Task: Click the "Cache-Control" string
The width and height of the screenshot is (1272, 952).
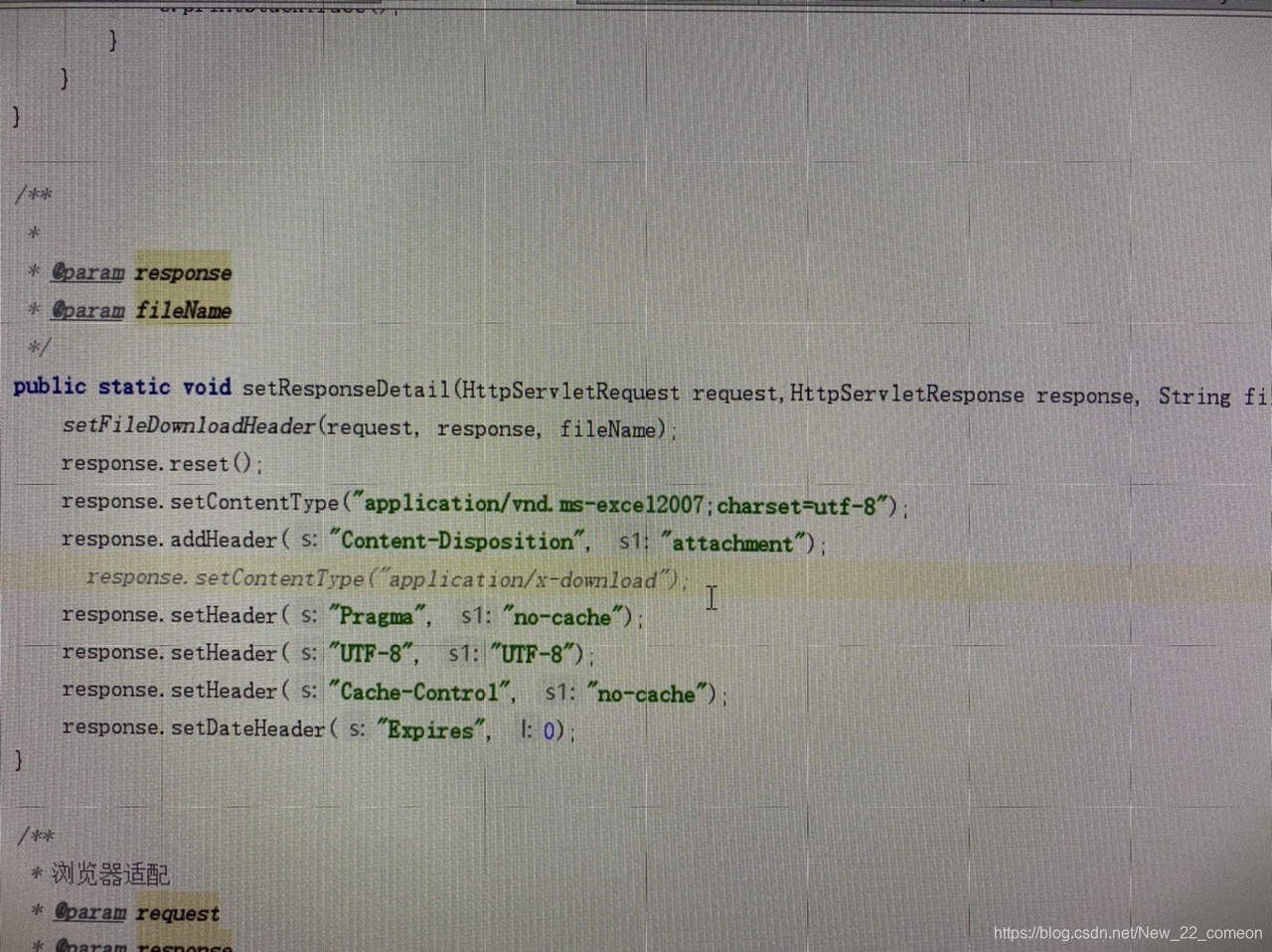Action: click(x=420, y=693)
